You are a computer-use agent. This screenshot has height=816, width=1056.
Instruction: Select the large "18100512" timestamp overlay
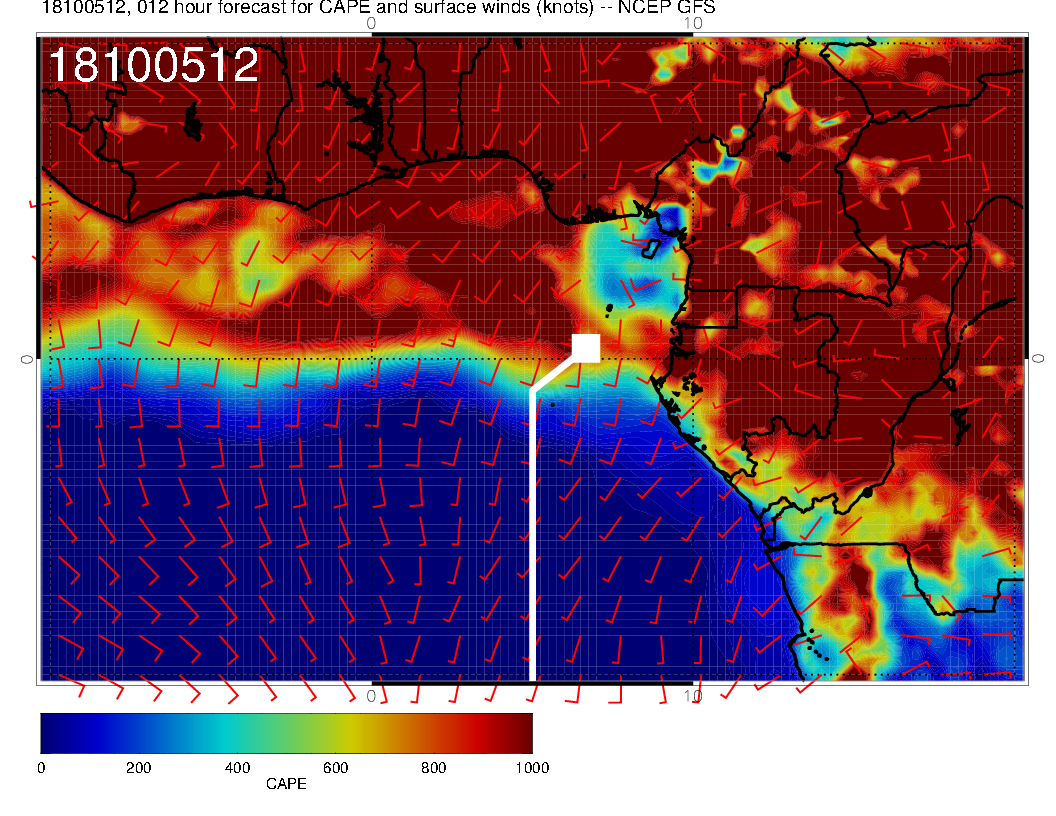point(153,66)
